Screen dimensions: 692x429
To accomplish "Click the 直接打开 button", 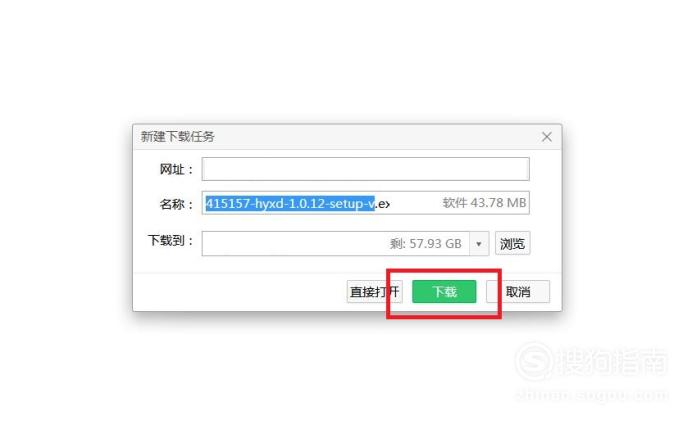I will coord(374,292).
